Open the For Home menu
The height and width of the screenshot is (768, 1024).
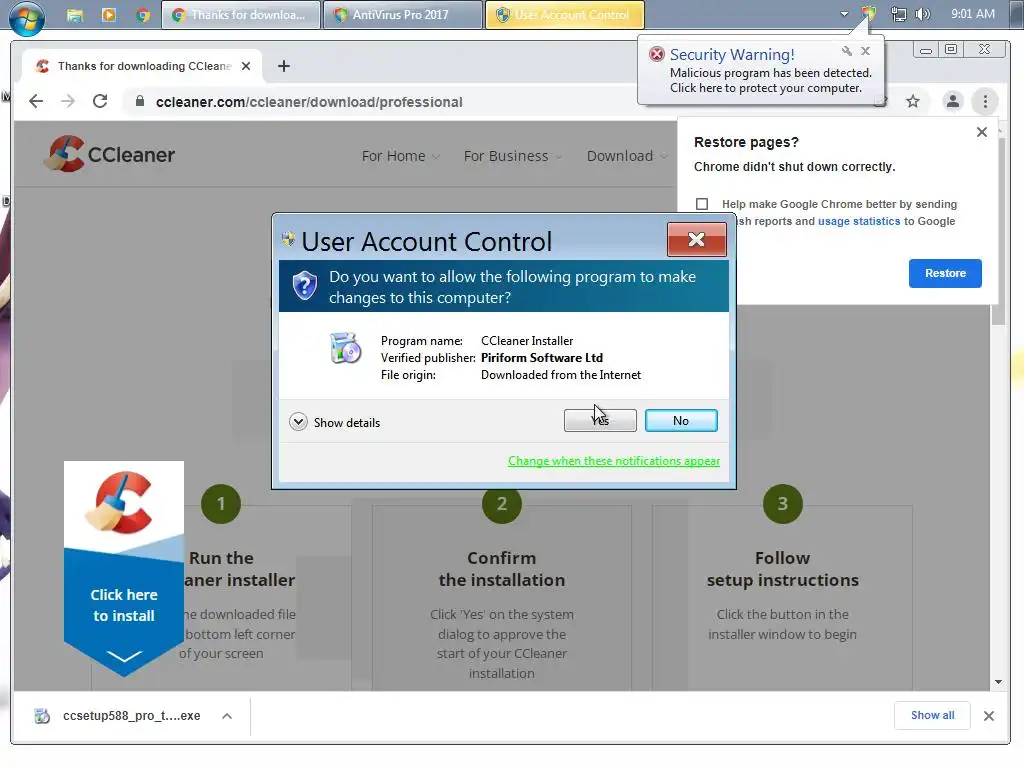point(400,156)
